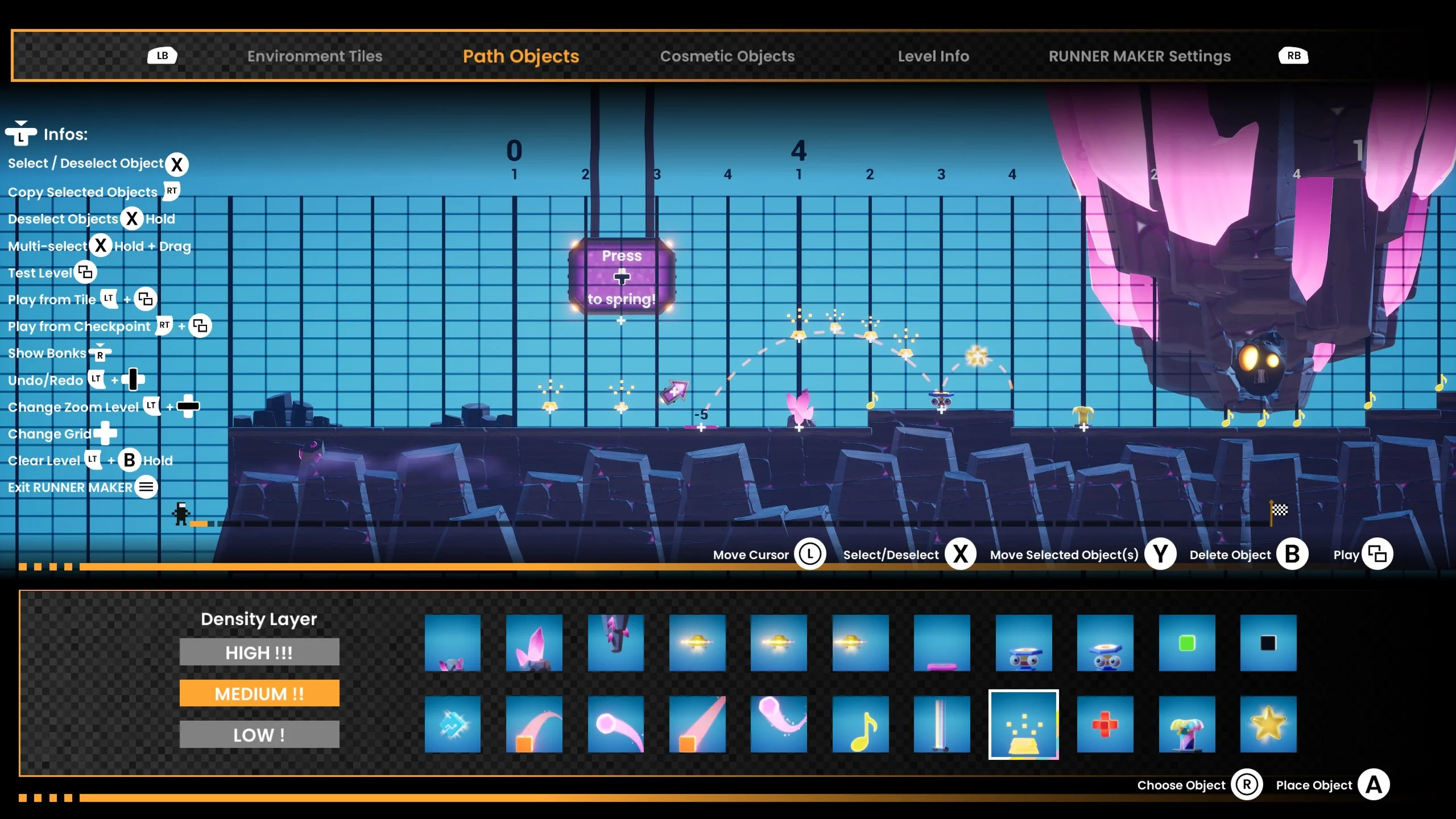This screenshot has width=1456, height=819.
Task: Select the yellow music note object
Action: pyautogui.click(x=860, y=725)
